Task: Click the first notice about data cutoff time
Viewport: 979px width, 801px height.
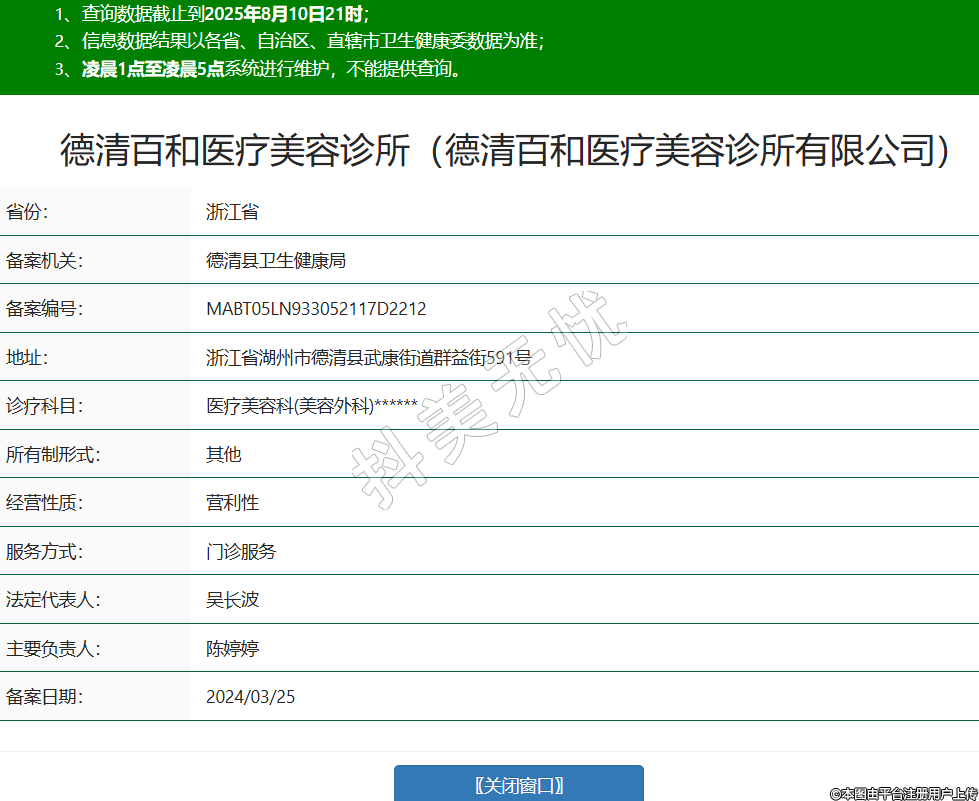Action: (x=212, y=14)
